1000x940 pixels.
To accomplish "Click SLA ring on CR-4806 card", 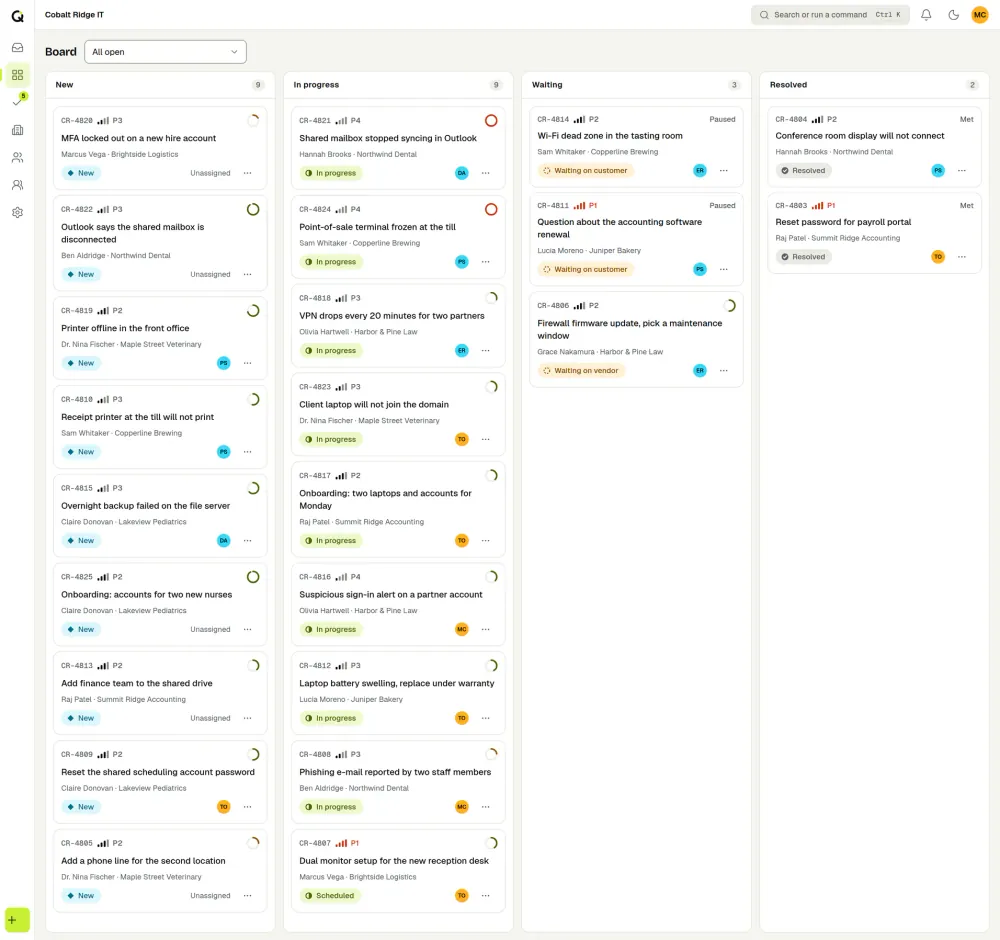I will pos(729,305).
